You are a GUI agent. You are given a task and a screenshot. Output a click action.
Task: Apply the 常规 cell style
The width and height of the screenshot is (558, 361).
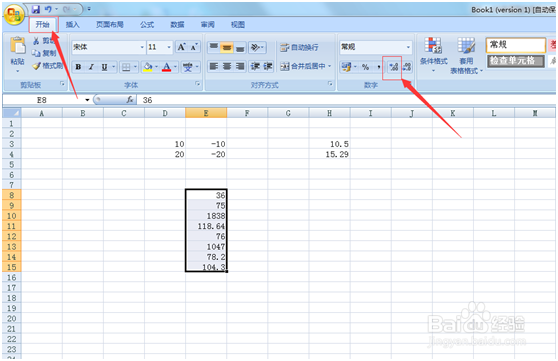click(516, 45)
